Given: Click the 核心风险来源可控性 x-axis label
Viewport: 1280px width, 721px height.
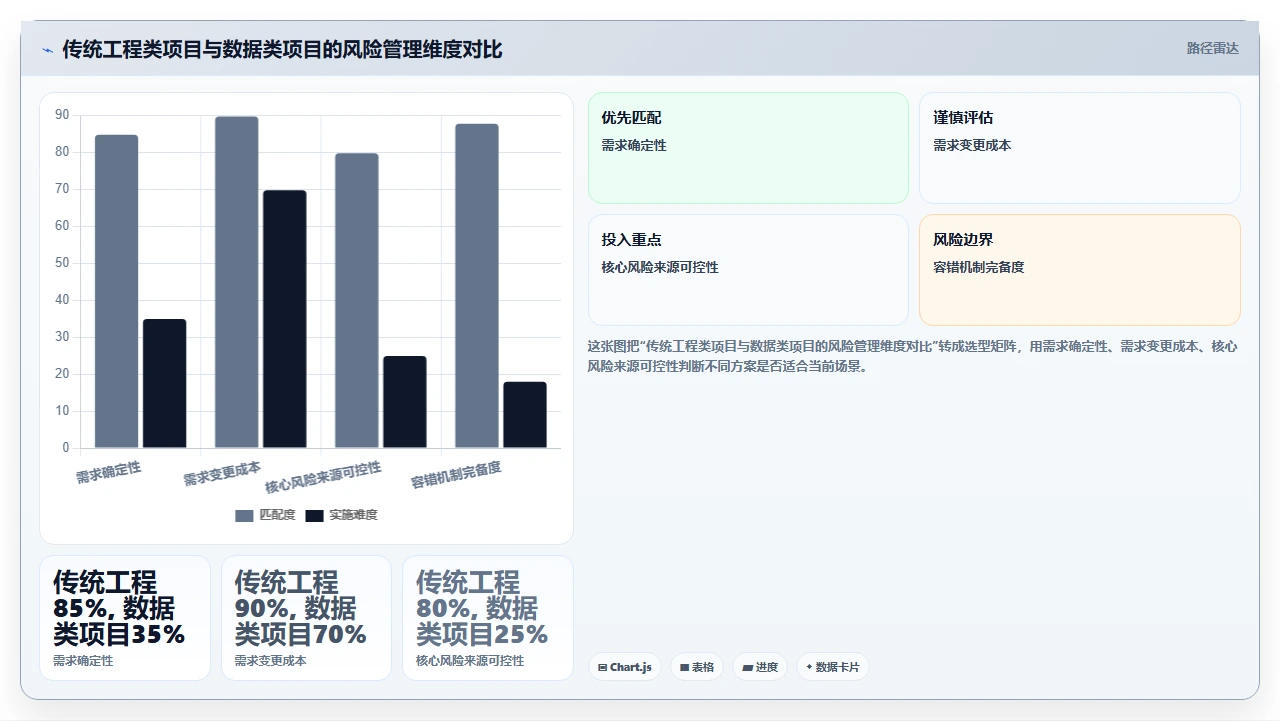Looking at the screenshot, I should point(323,478).
